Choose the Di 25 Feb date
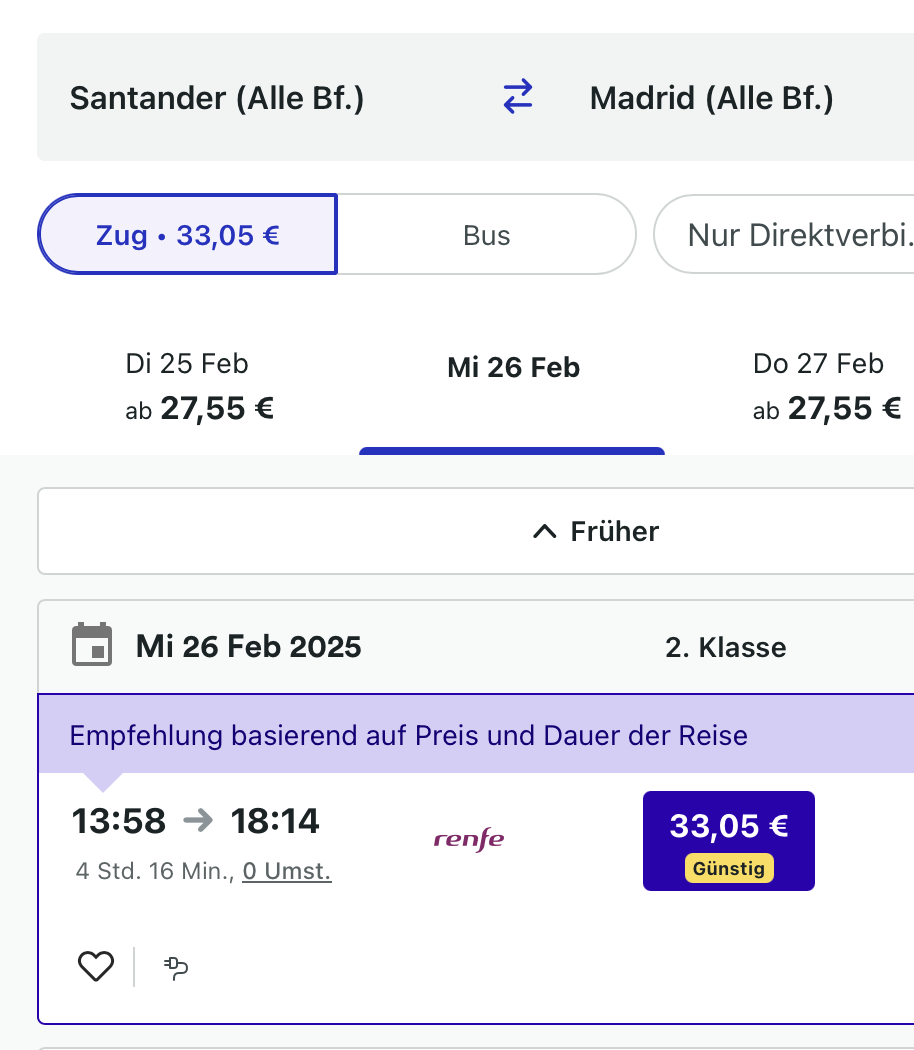This screenshot has height=1050, width=914. (x=200, y=386)
